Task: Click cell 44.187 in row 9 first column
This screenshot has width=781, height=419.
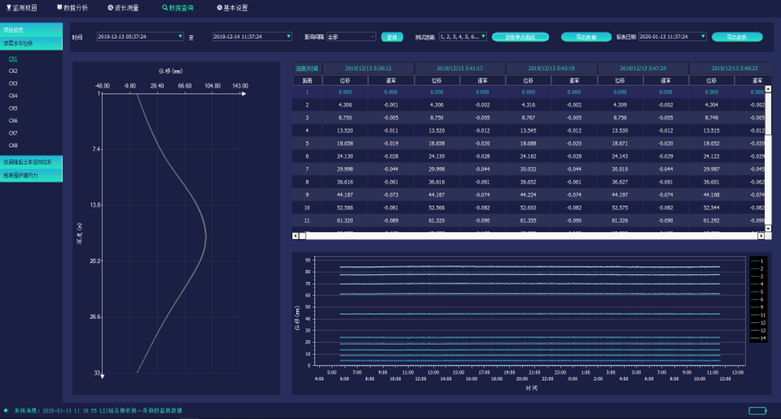Action: click(x=345, y=195)
